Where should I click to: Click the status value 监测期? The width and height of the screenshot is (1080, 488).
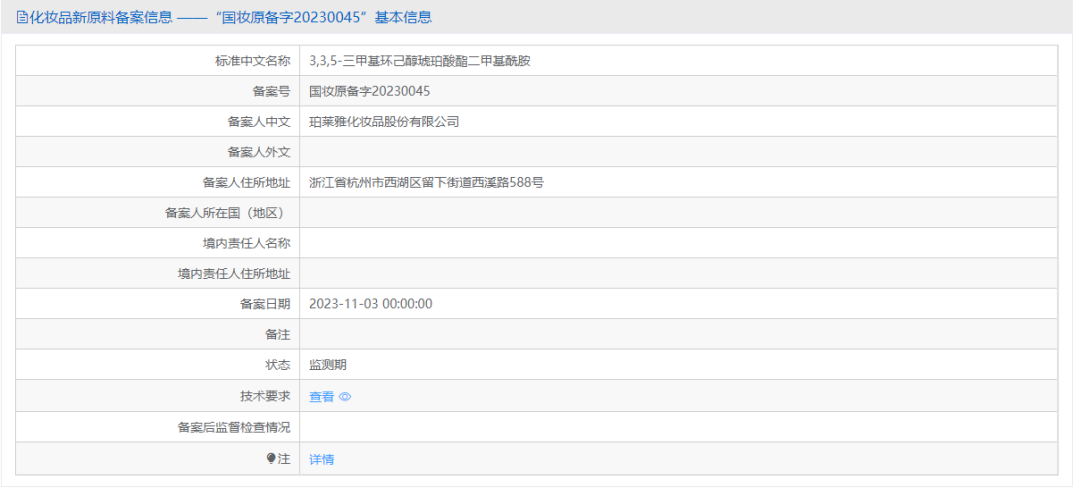[x=328, y=365]
